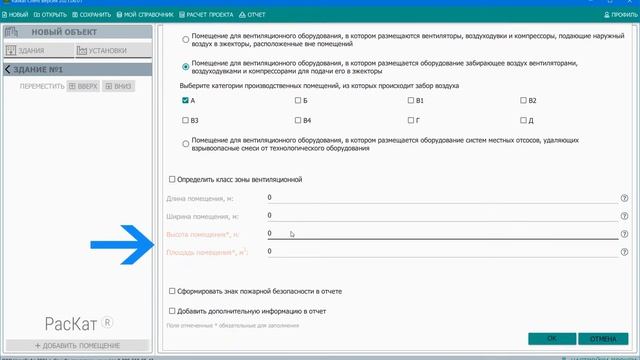Move item up with ВВЕРХ button

click(83, 86)
